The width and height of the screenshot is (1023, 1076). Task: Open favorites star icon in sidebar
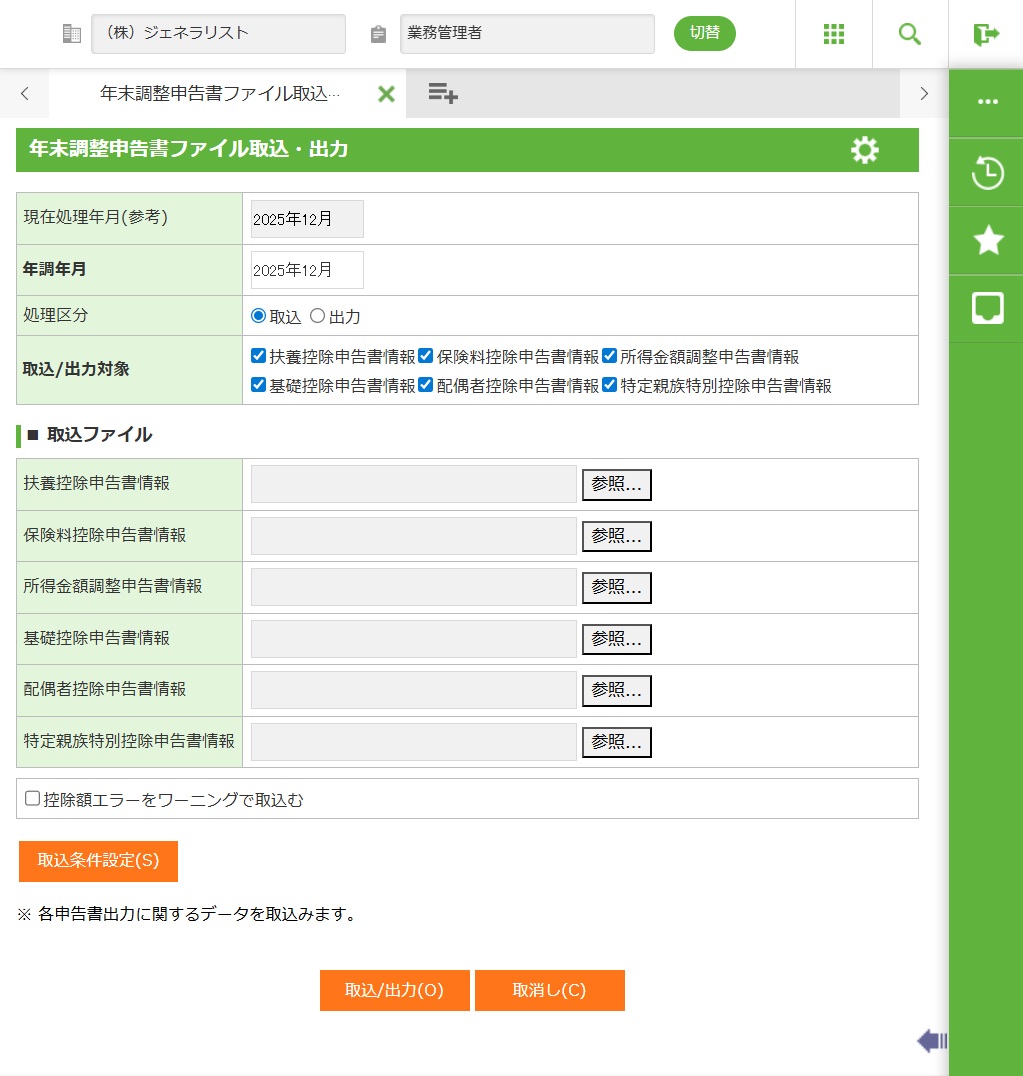coord(987,241)
